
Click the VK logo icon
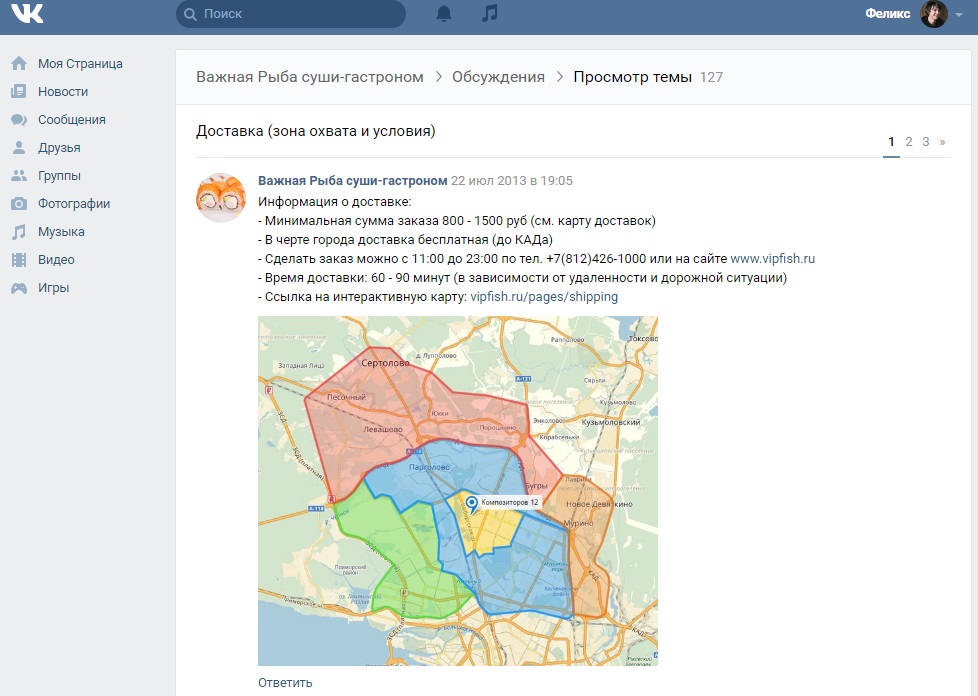[x=27, y=13]
